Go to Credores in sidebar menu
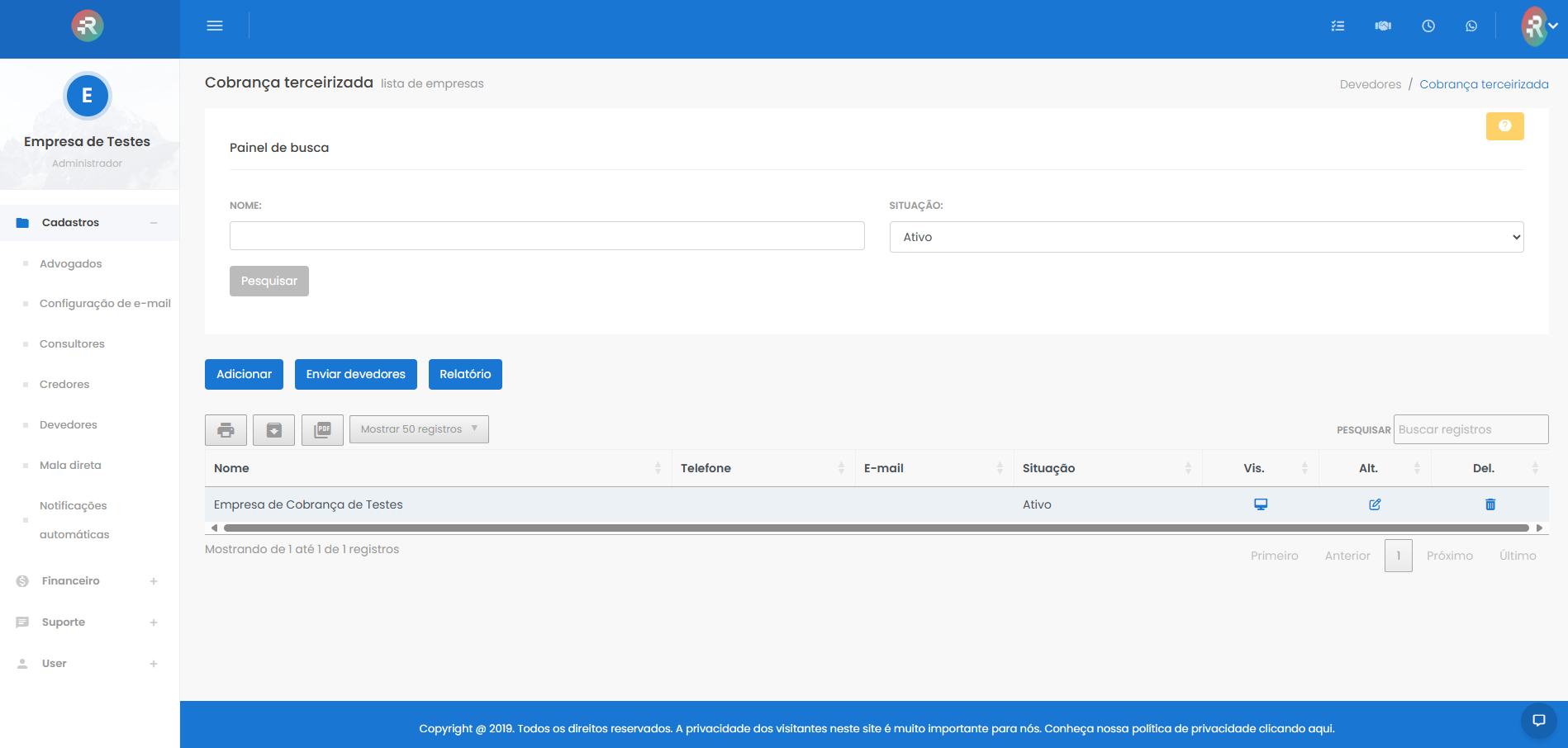 pos(64,385)
